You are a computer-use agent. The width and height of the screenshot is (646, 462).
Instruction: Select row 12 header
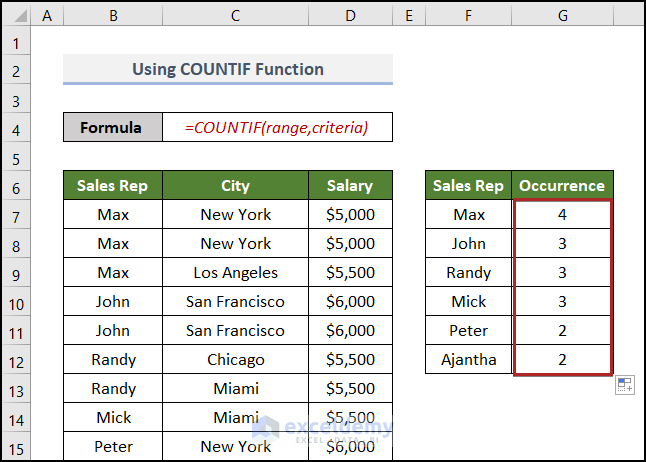[16, 359]
